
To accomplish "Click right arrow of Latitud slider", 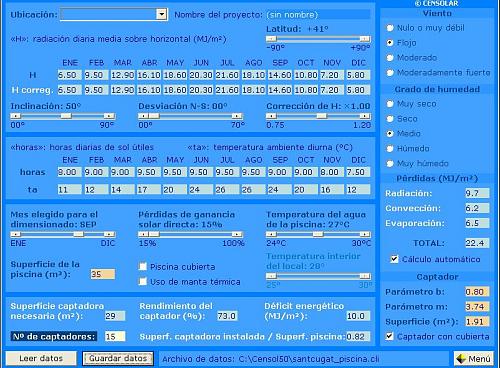I will [x=365, y=39].
